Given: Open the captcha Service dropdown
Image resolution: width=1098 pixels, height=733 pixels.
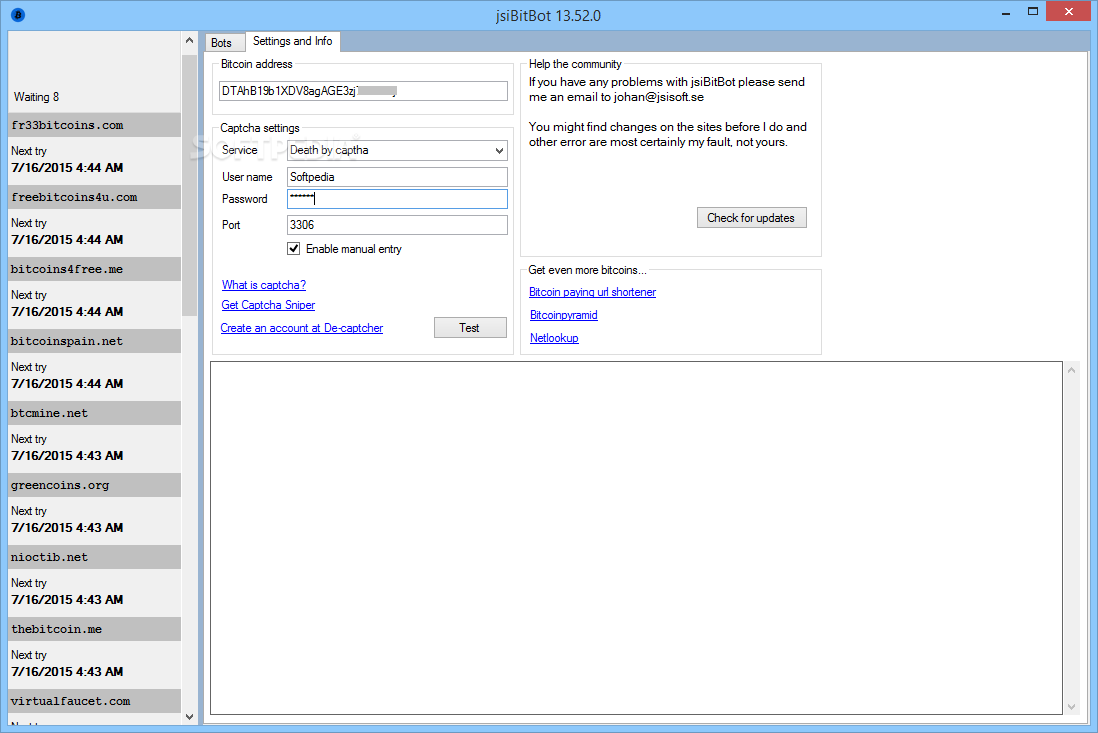Looking at the screenshot, I should click(x=397, y=150).
